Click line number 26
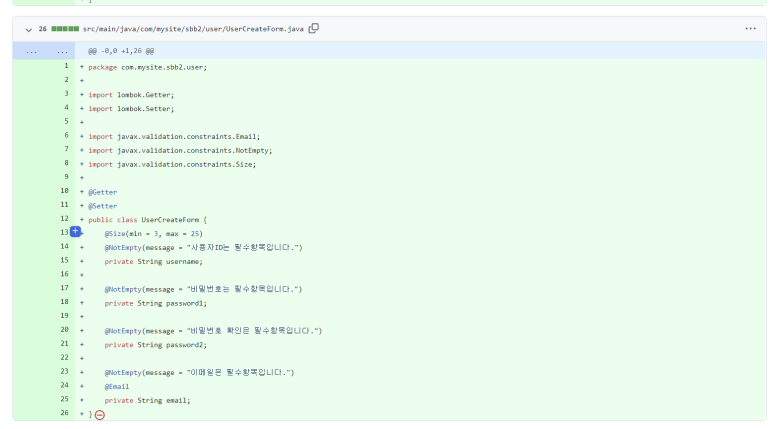The image size is (773, 429). 65,413
